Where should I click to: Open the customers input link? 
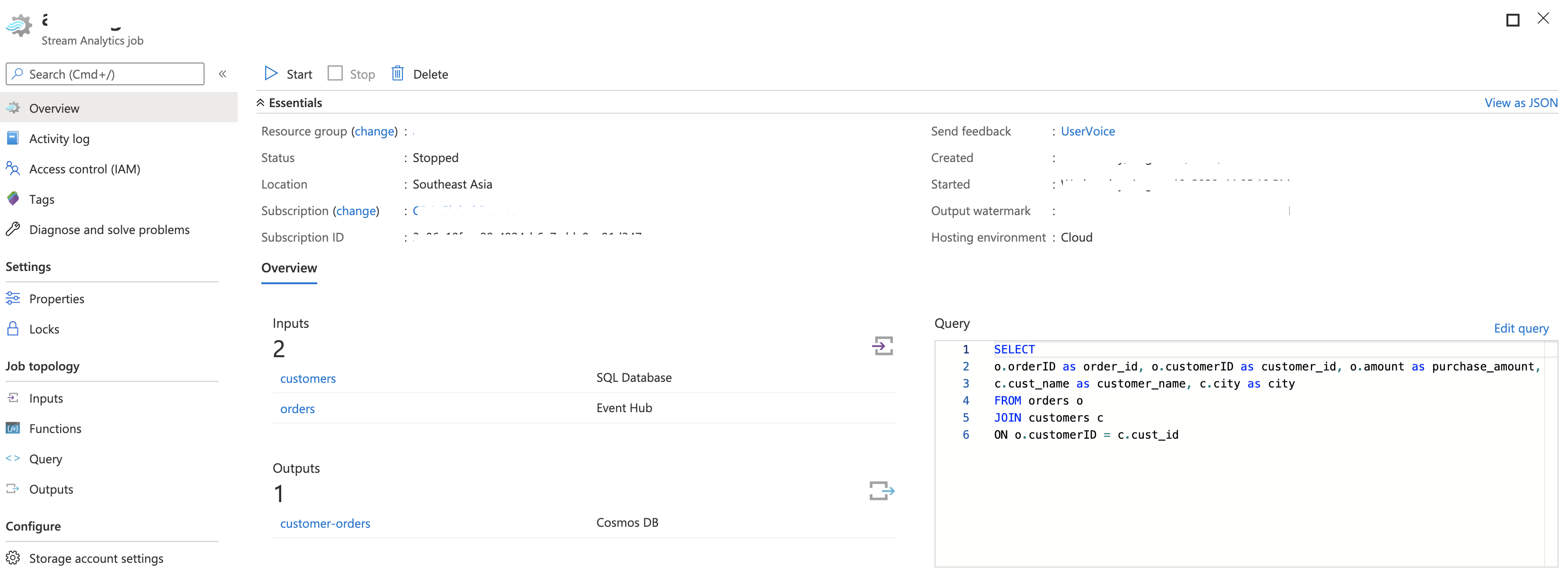(x=307, y=379)
